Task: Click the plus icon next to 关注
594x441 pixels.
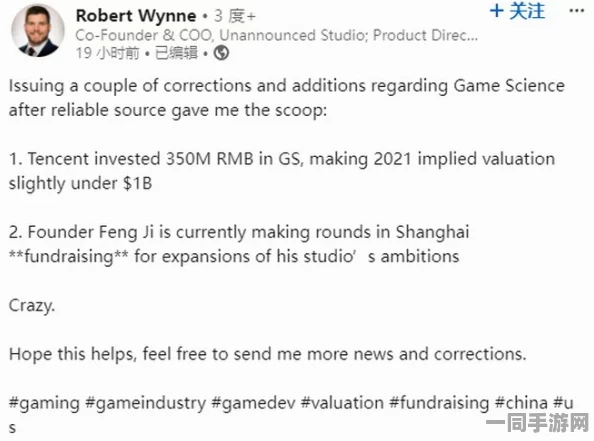Action: 497,11
